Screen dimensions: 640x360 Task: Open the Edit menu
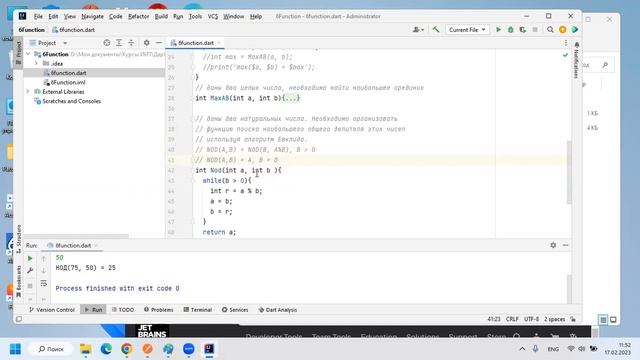pyautogui.click(x=53, y=16)
